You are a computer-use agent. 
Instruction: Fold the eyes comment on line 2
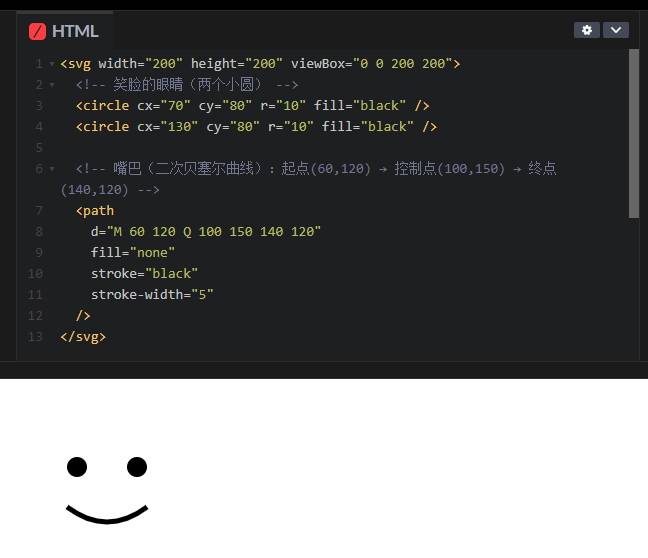(x=52, y=85)
